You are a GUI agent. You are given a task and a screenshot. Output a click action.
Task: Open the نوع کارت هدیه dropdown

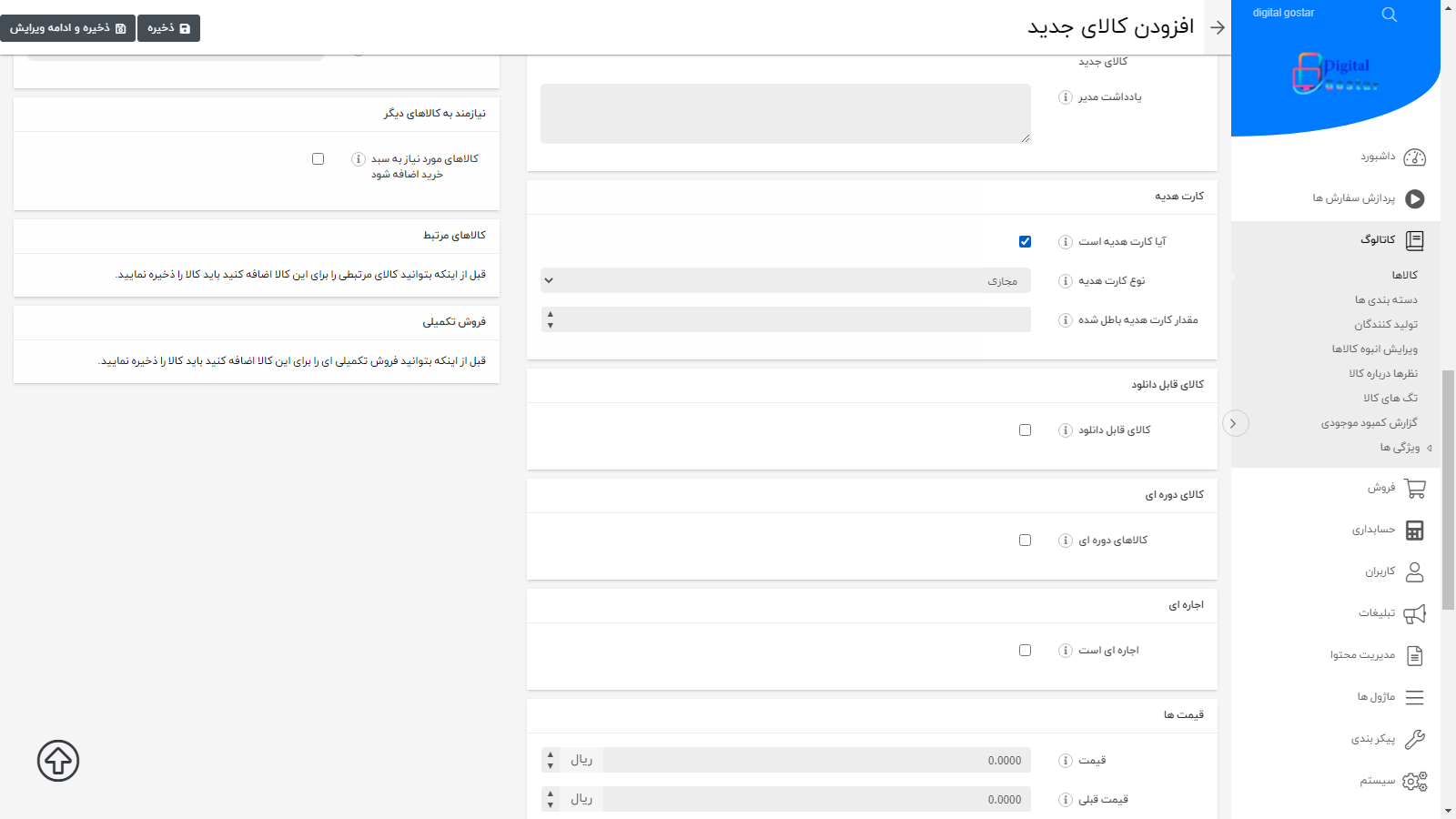785,280
